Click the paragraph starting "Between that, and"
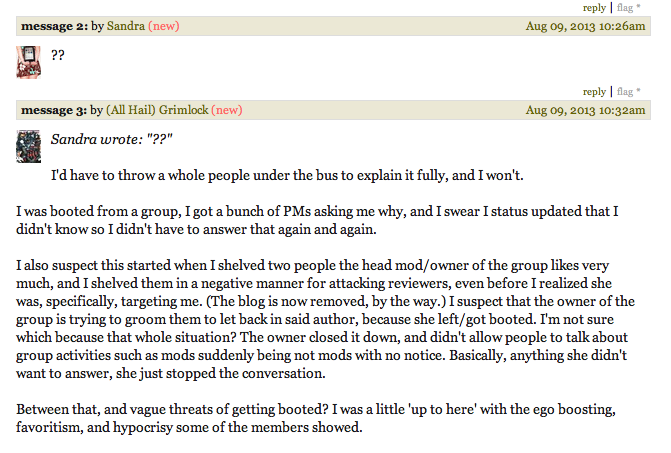 point(316,418)
